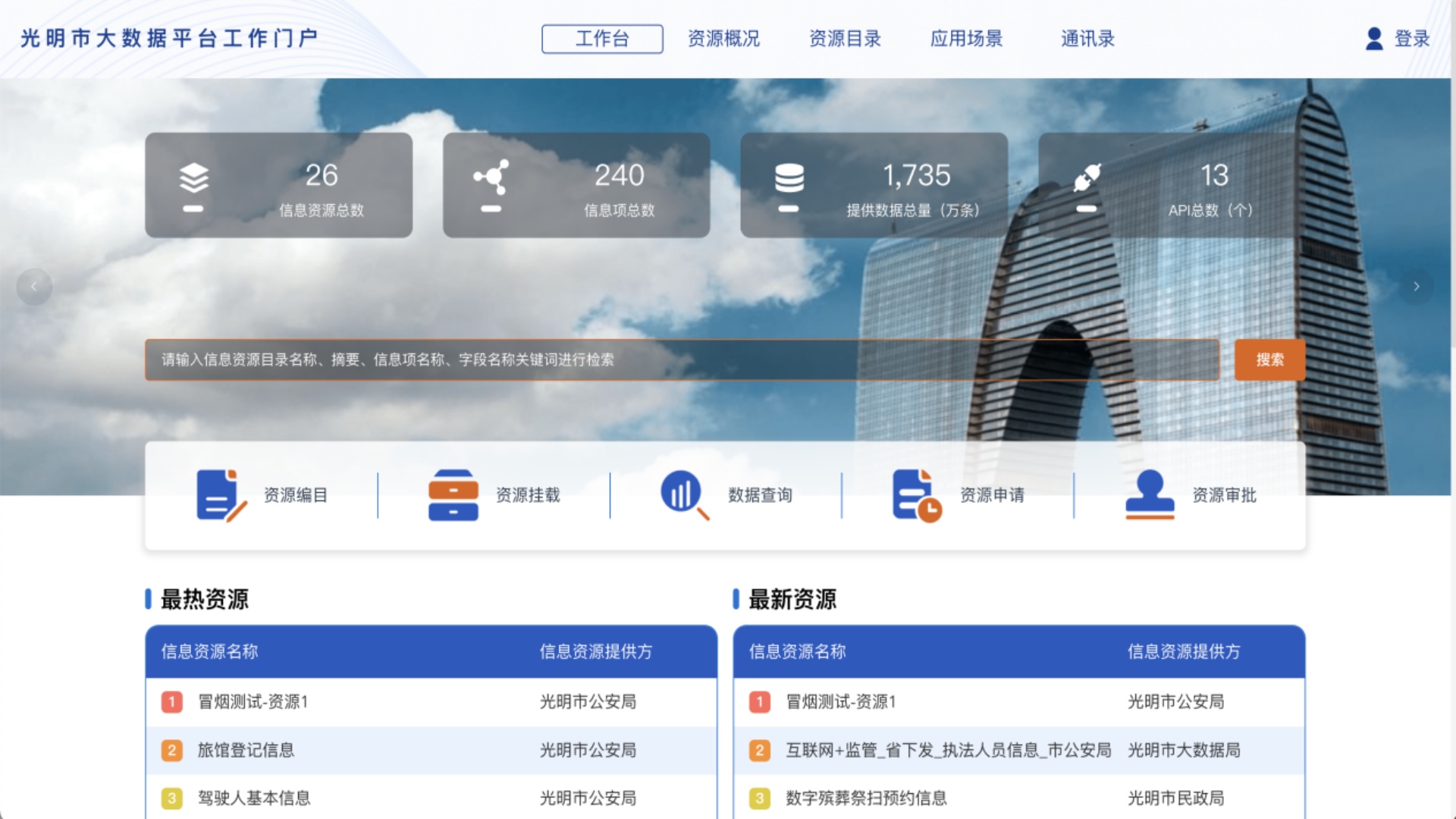Click the layers icon on the 信息资源总数 card
This screenshot has height=819, width=1456.
point(194,176)
